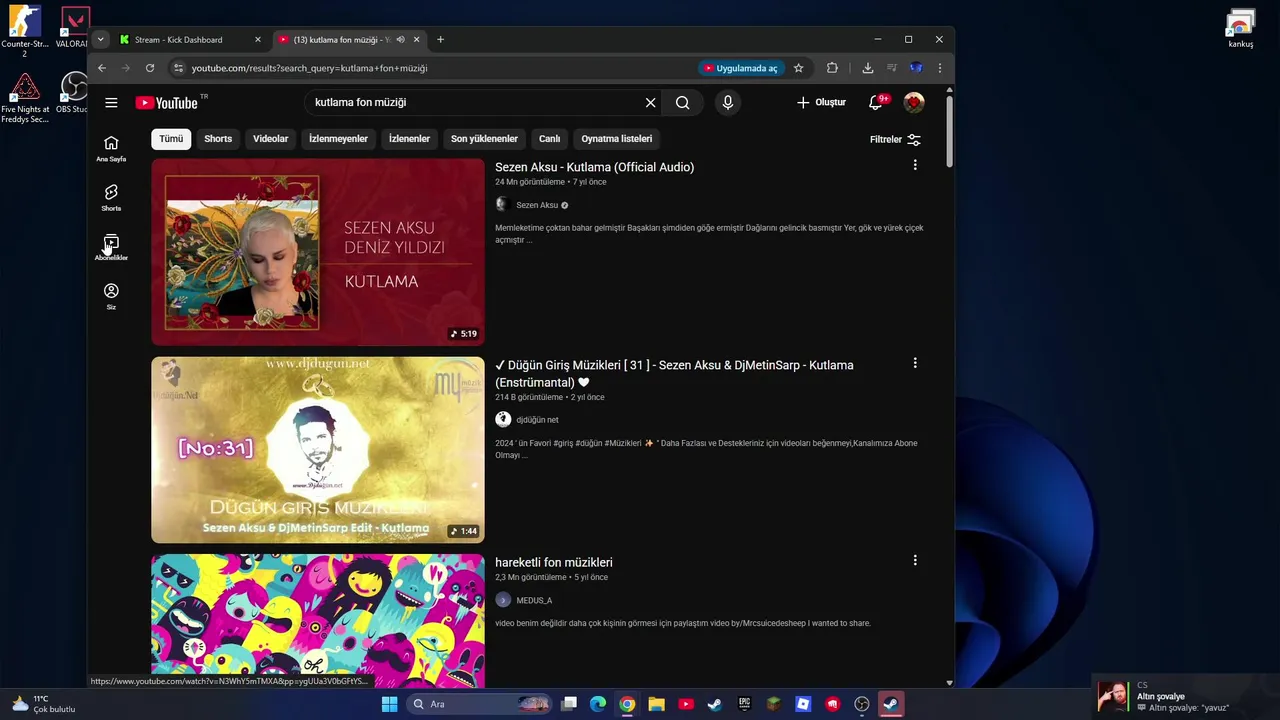Open more options for hareketli fon müzikleri video
The height and width of the screenshot is (720, 1280).
point(915,560)
